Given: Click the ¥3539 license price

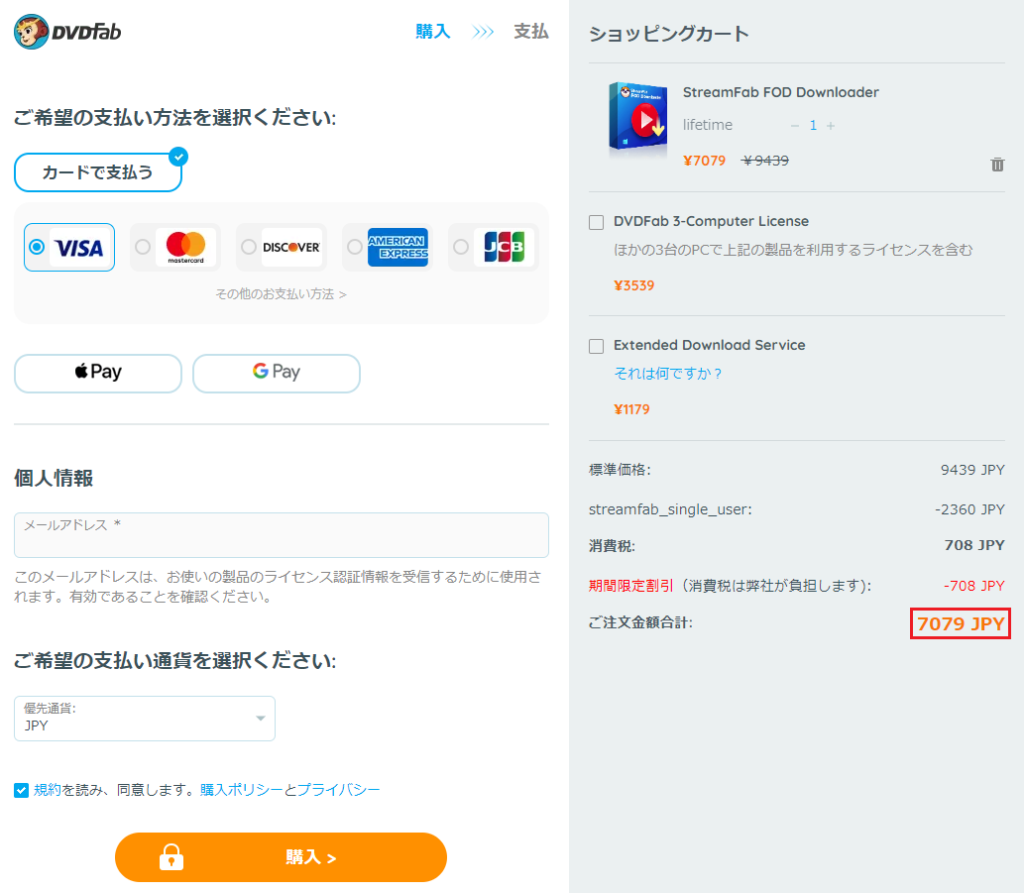Looking at the screenshot, I should tap(634, 285).
